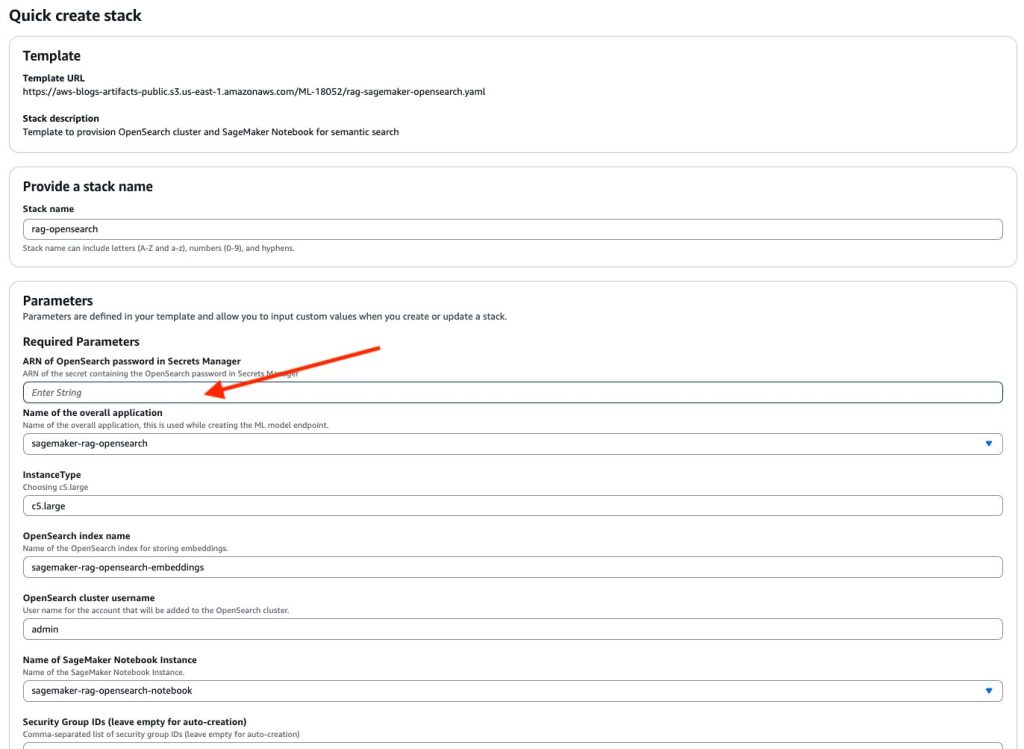This screenshot has width=1024, height=749.
Task: Click the sagemaker-rag-opensearch dropdown arrow
Action: point(989,444)
